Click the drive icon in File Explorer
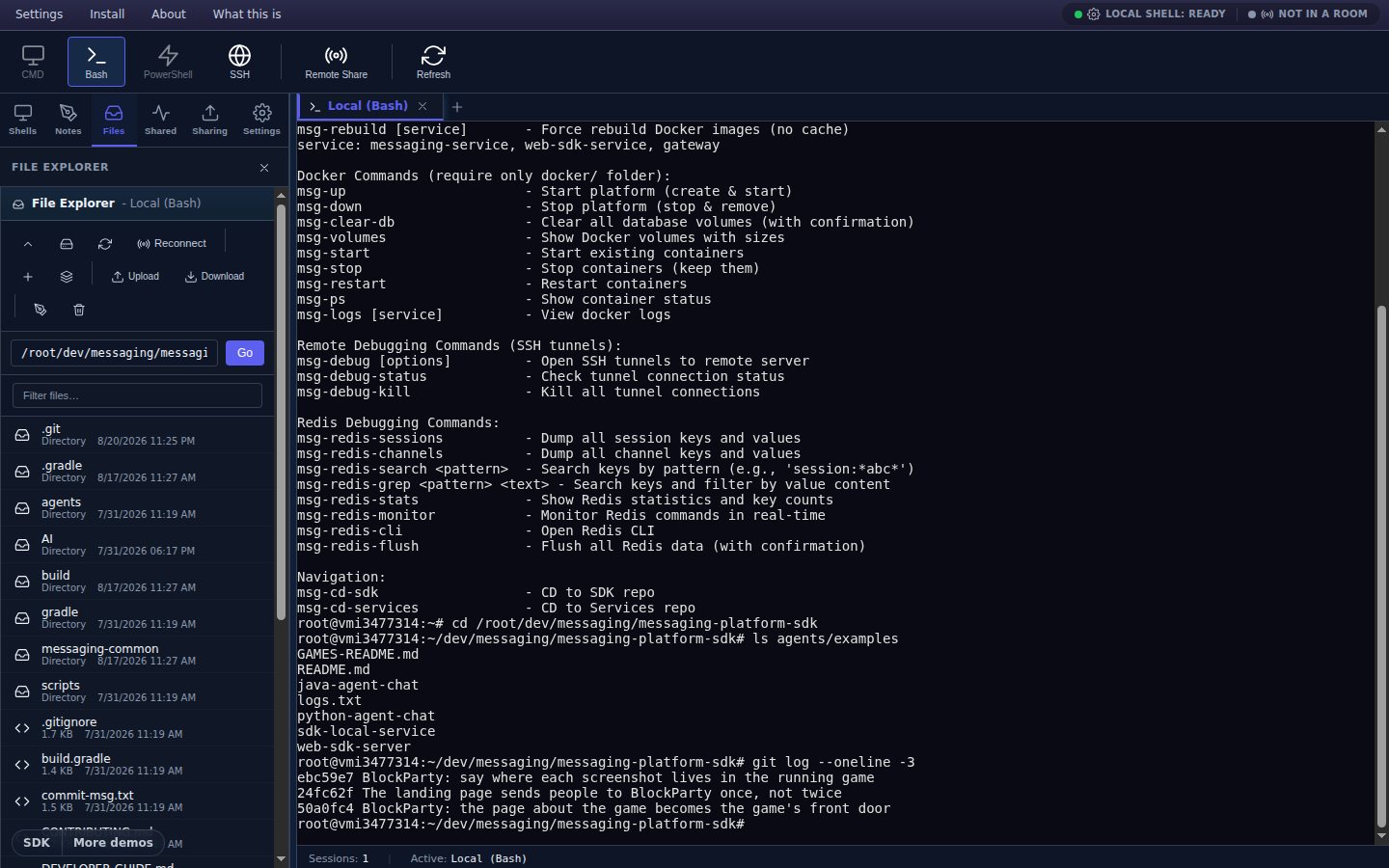Viewport: 1389px width, 868px height. click(67, 244)
